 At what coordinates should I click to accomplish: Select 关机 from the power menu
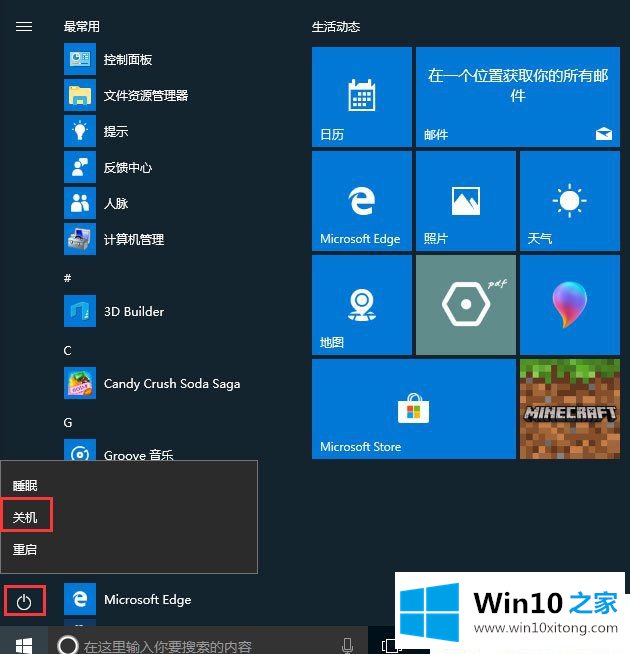26,517
